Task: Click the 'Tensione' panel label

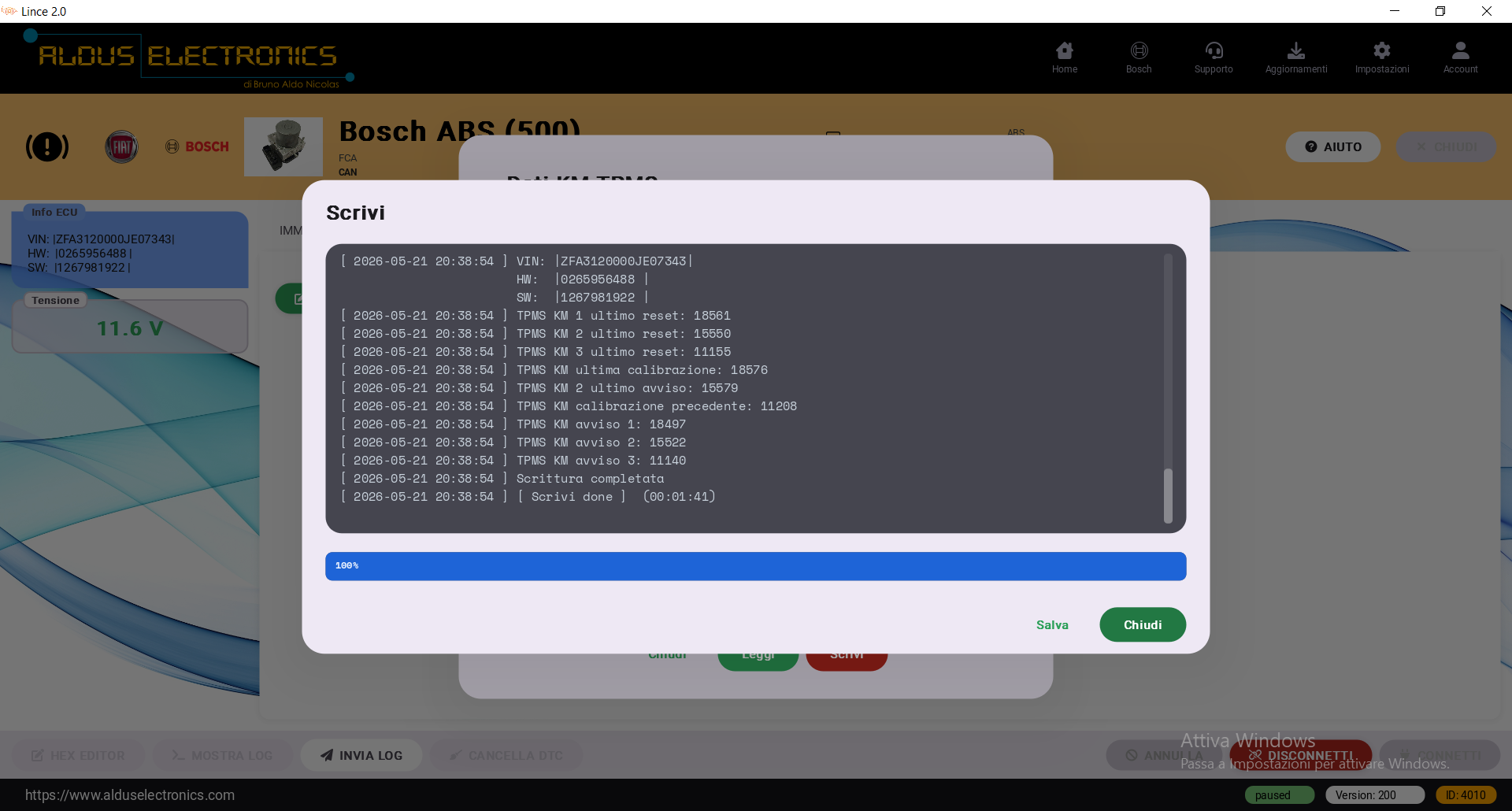Action: 55,300
